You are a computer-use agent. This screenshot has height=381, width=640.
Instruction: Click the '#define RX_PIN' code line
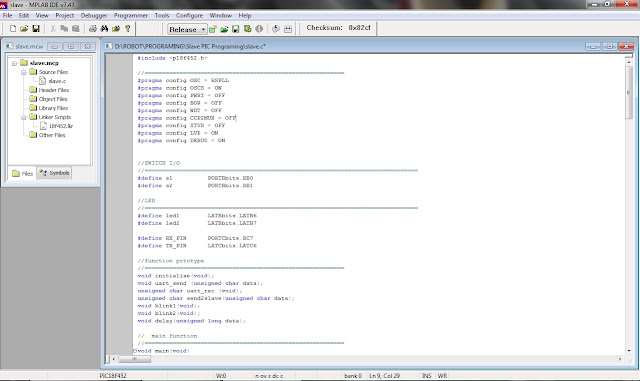click(x=195, y=238)
